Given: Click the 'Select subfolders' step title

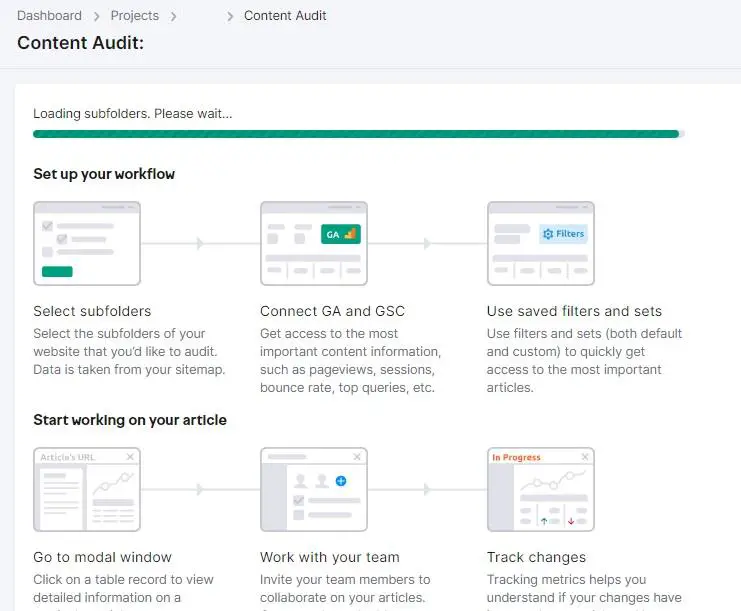Looking at the screenshot, I should click(92, 311).
